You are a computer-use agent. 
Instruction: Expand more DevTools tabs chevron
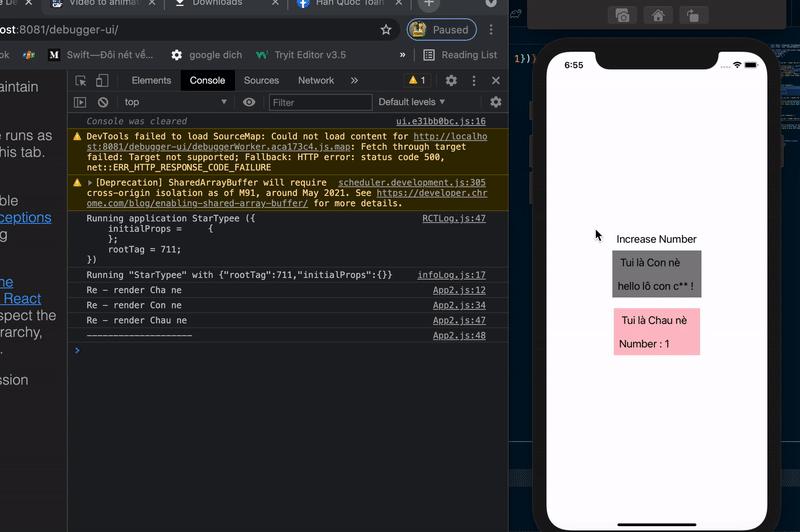(354, 80)
